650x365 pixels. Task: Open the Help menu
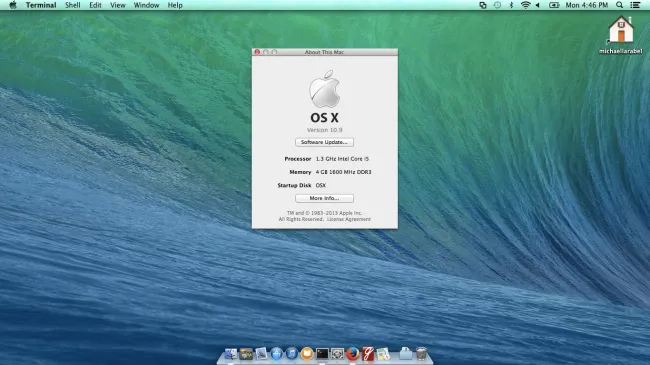coord(175,5)
